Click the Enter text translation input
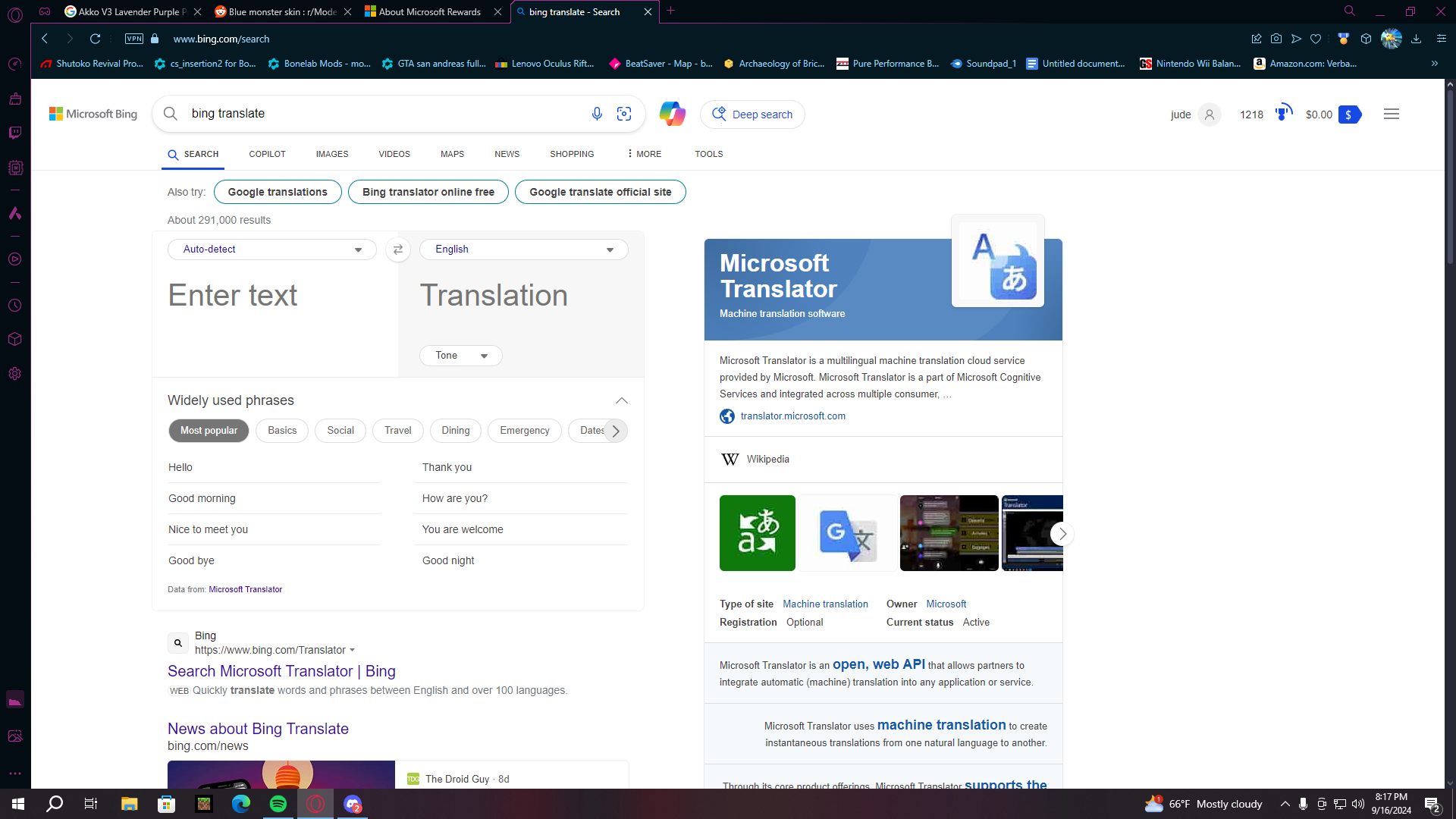 (275, 318)
